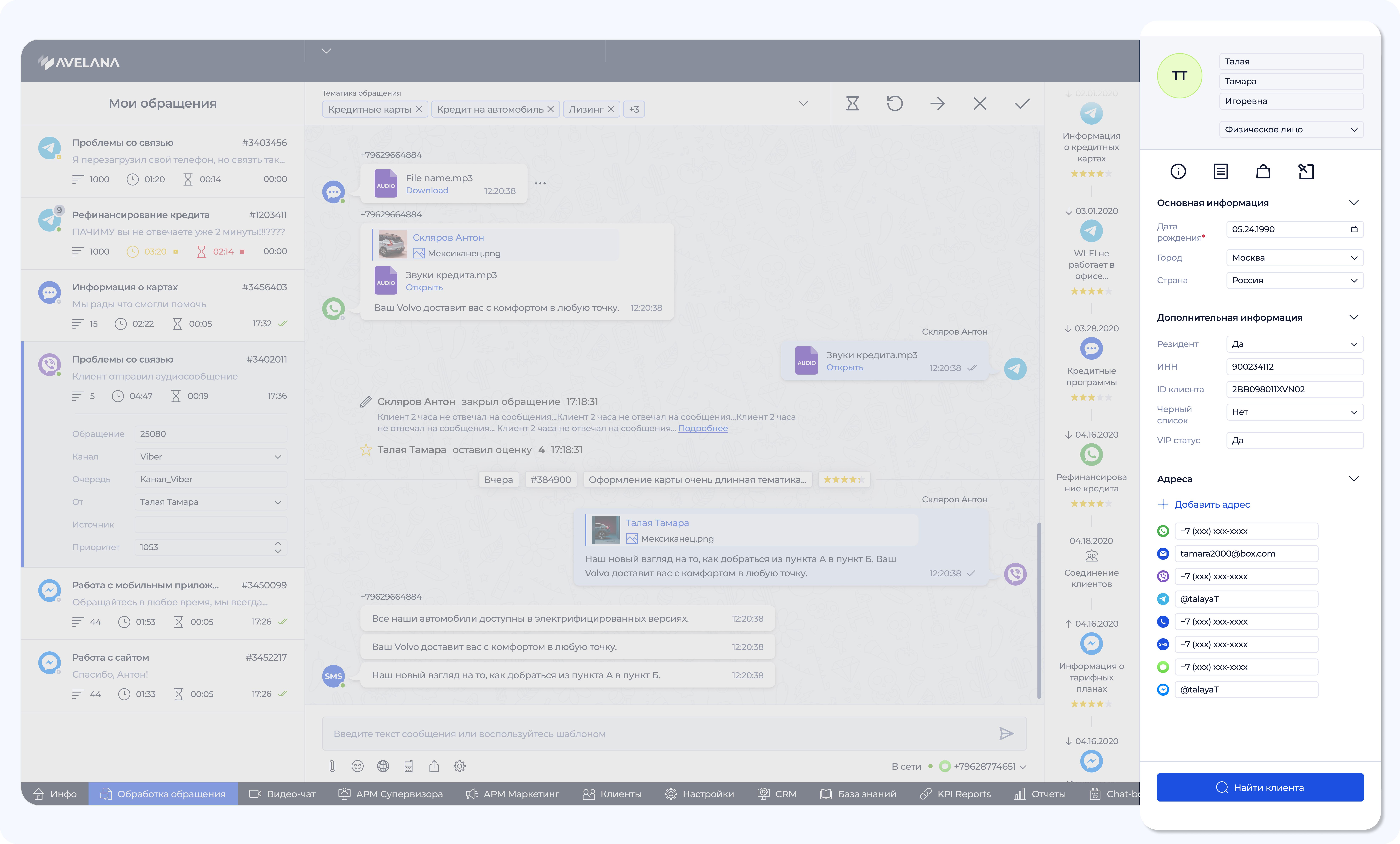
Task: Click the gear settings icon below input
Action: coord(460,766)
